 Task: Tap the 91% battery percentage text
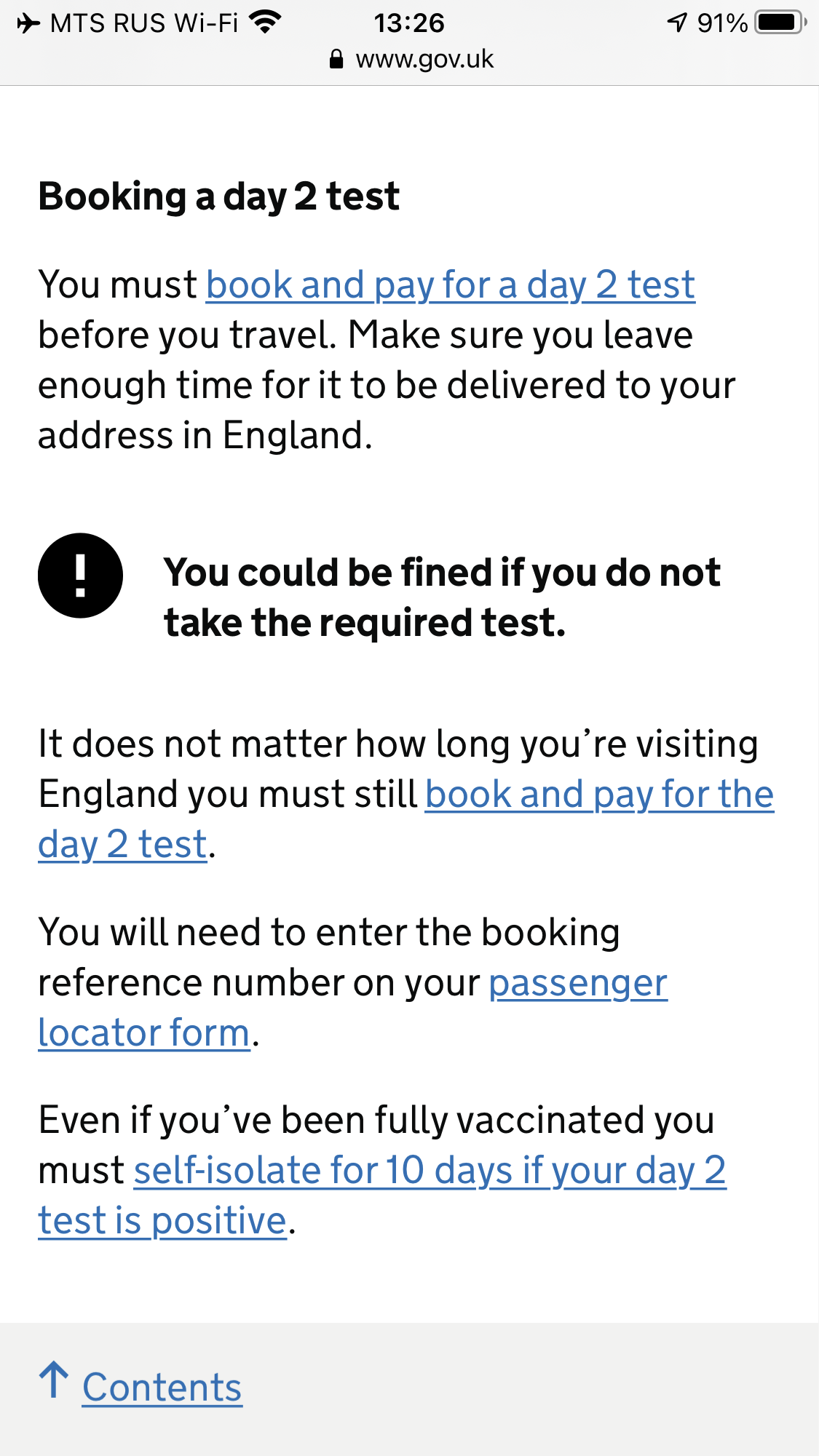(x=721, y=23)
